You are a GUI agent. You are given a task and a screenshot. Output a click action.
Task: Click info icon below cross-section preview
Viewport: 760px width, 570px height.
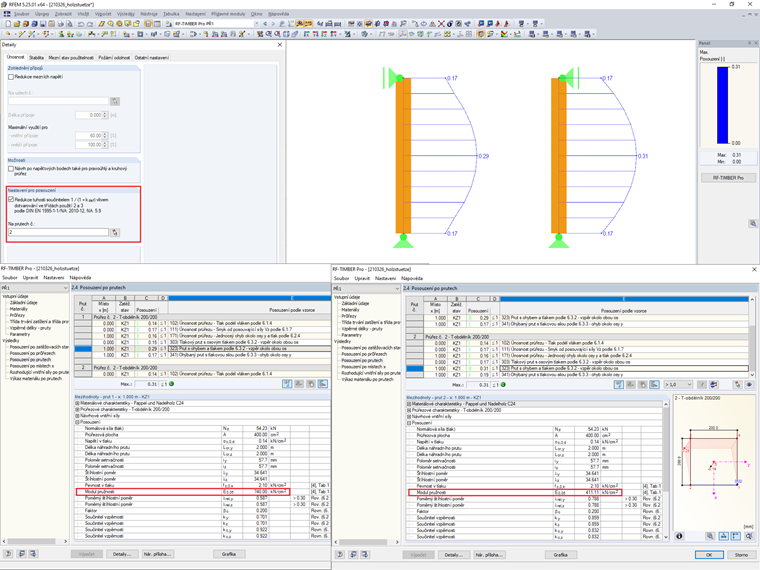(x=679, y=536)
